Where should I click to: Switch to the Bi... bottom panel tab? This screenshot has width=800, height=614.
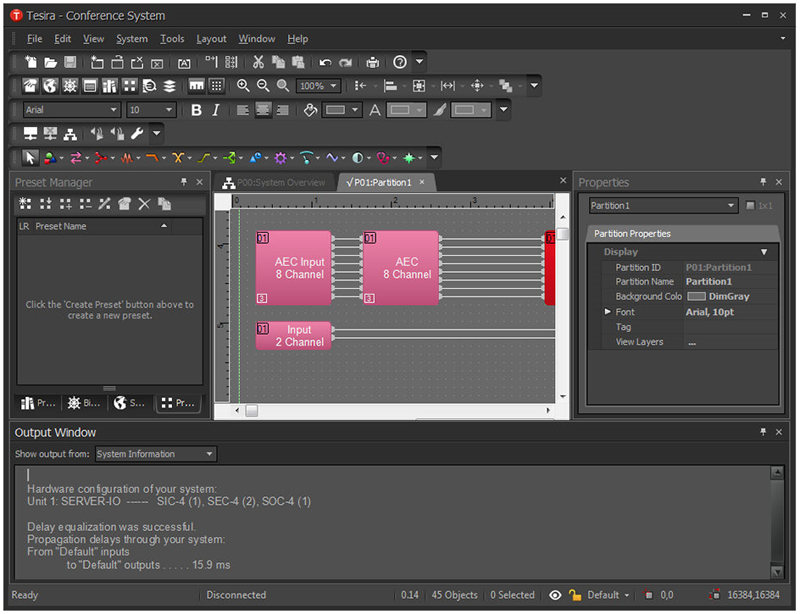click(x=85, y=404)
